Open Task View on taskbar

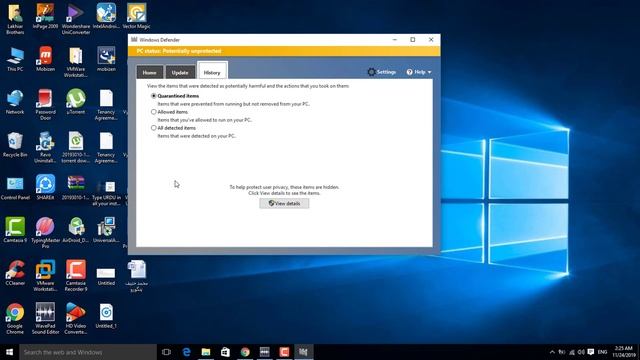[x=166, y=352]
